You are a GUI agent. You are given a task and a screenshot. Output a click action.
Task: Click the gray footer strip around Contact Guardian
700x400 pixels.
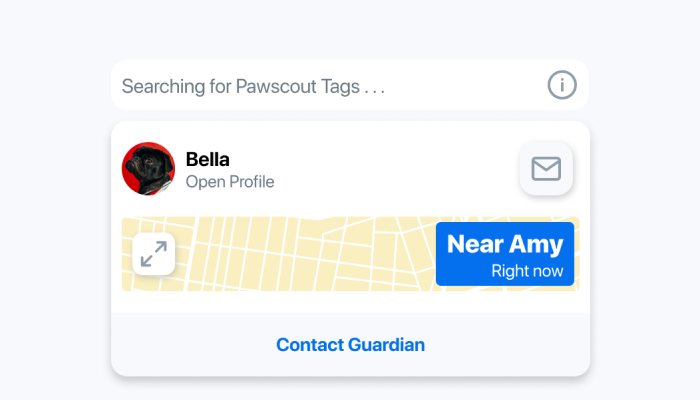[x=350, y=344]
